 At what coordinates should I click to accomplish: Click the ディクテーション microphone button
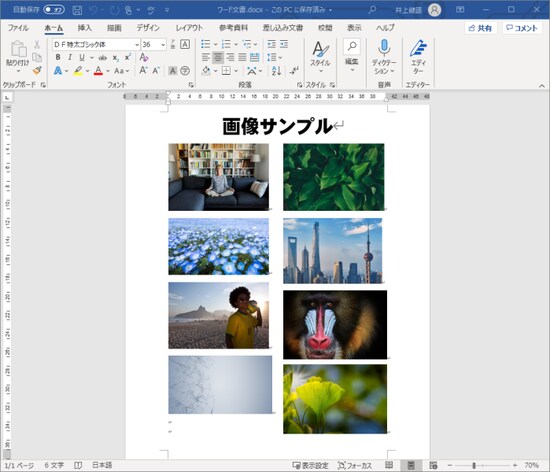tap(384, 57)
